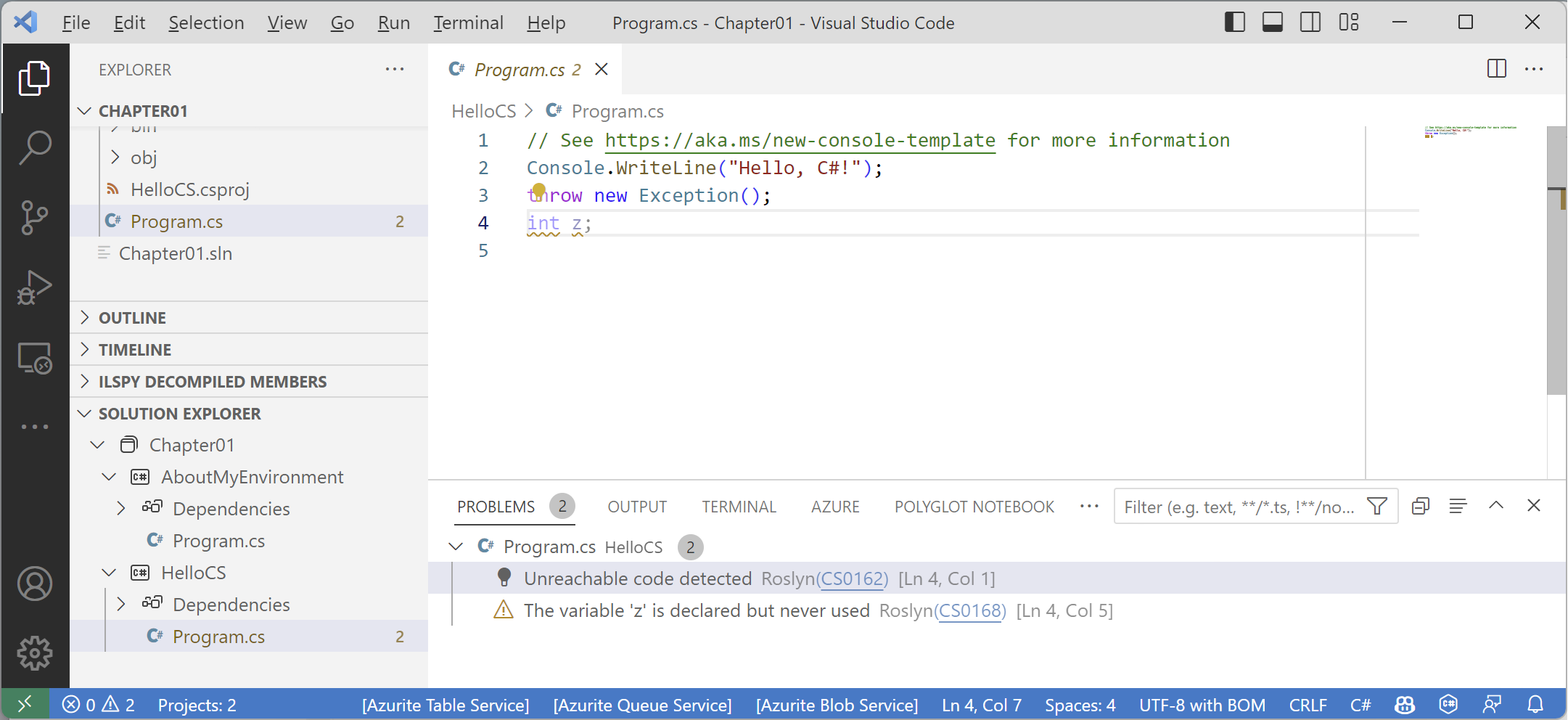Open the aka.ms new-console-template link

[800, 140]
